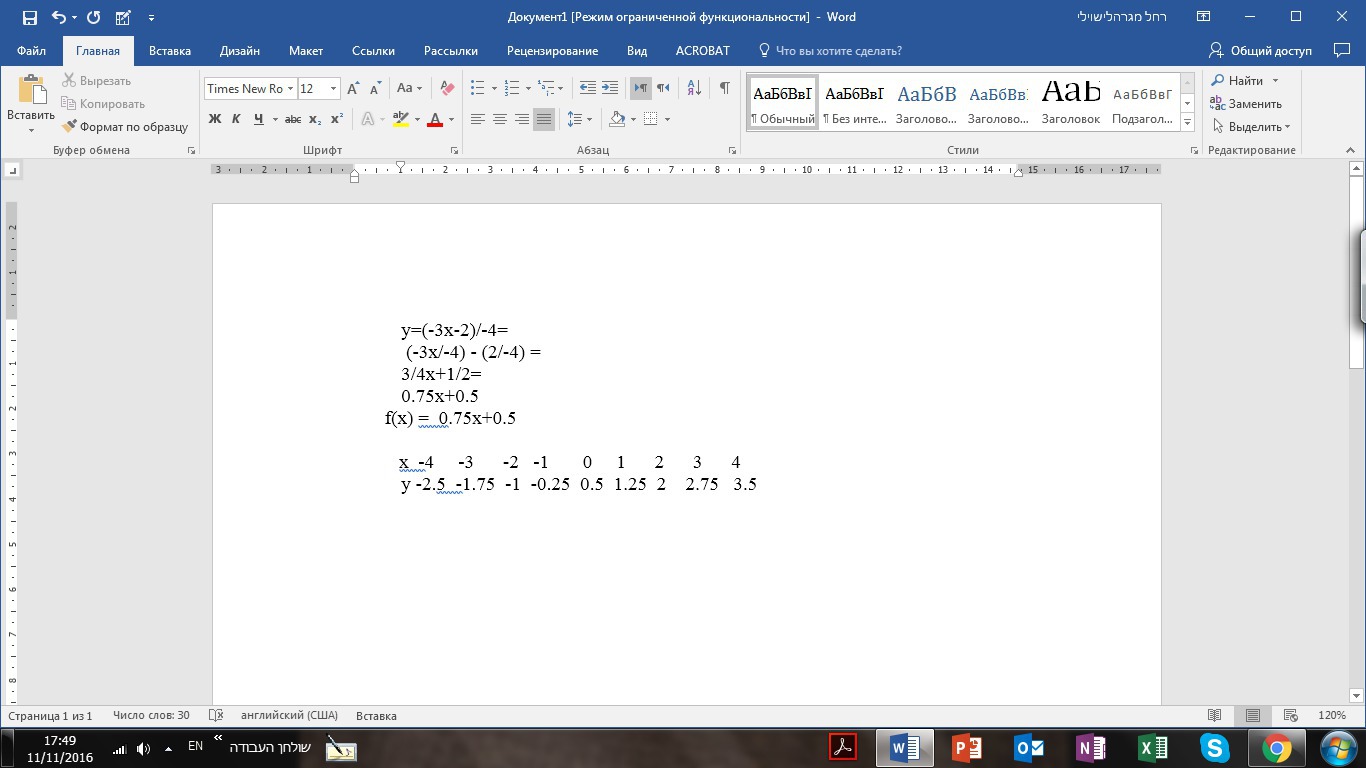Switch to the Вставка ribbon tab

pyautogui.click(x=170, y=51)
